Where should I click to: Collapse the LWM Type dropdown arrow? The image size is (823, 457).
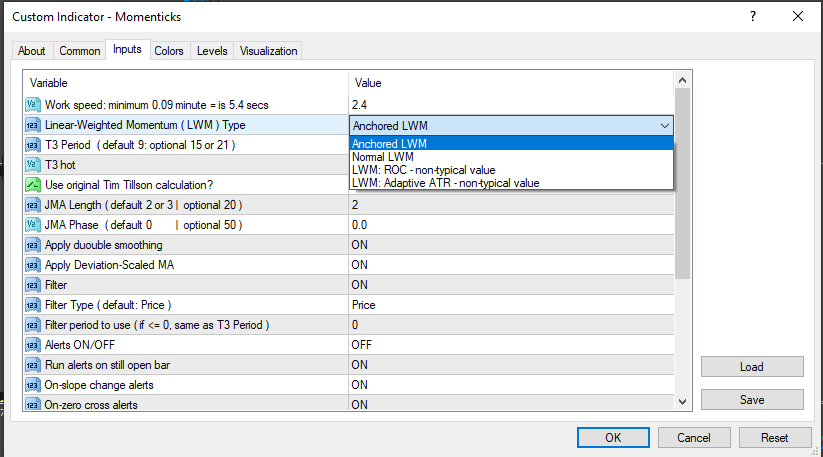(665, 126)
